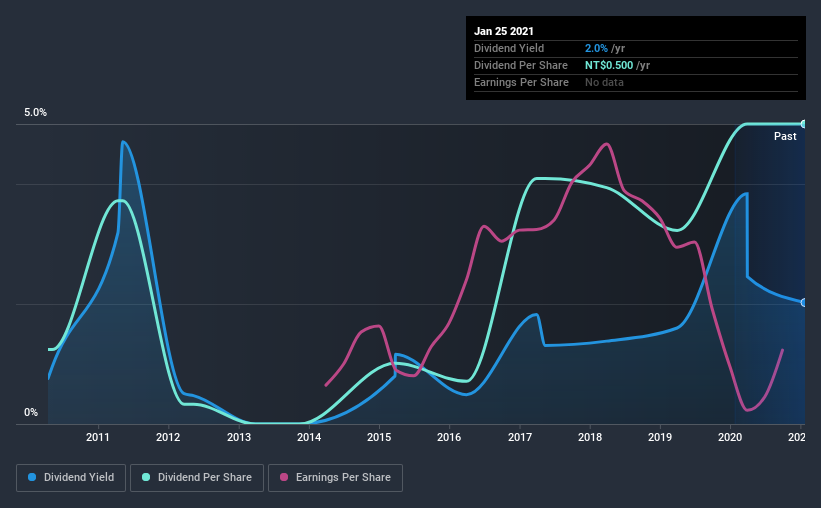Click the 2015 x-axis label
This screenshot has width=821, height=508.
click(379, 437)
